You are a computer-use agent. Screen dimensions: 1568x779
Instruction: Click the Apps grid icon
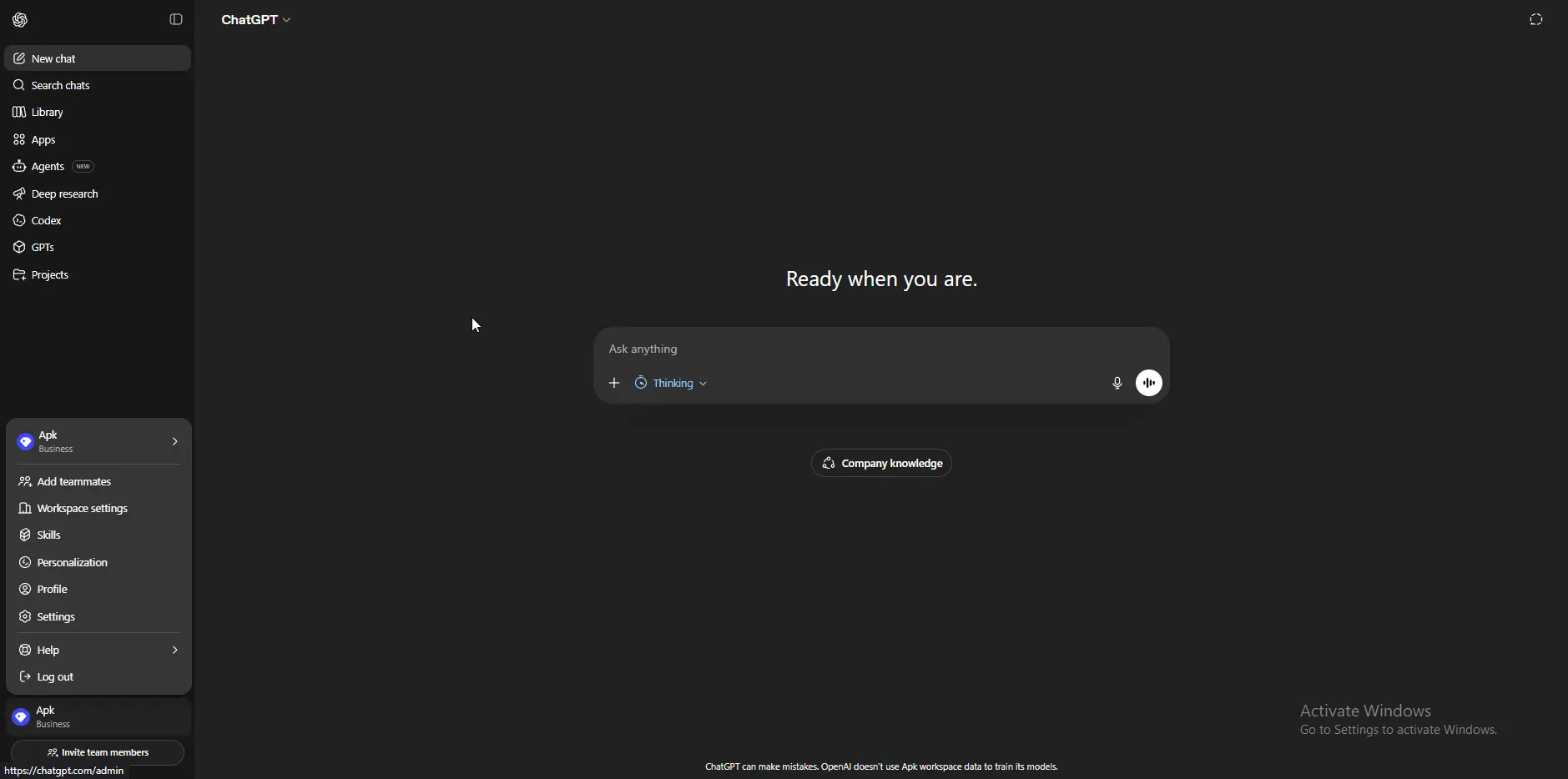pos(19,139)
